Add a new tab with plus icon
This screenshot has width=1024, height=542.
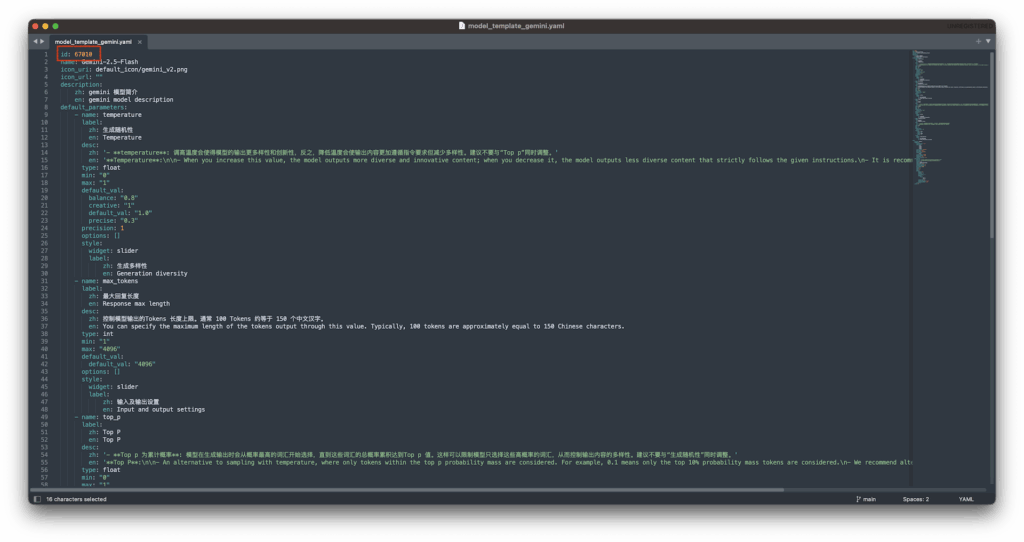click(x=979, y=41)
